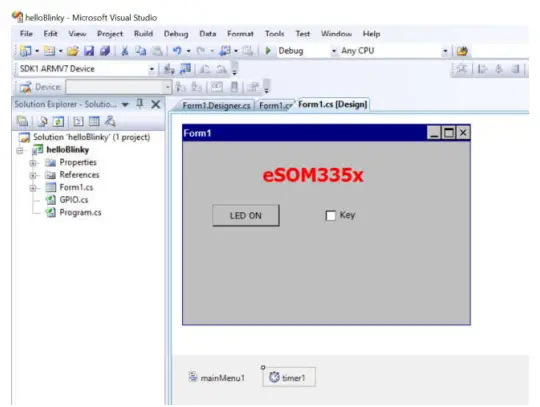Expand the Properties tree node

pos(33,163)
